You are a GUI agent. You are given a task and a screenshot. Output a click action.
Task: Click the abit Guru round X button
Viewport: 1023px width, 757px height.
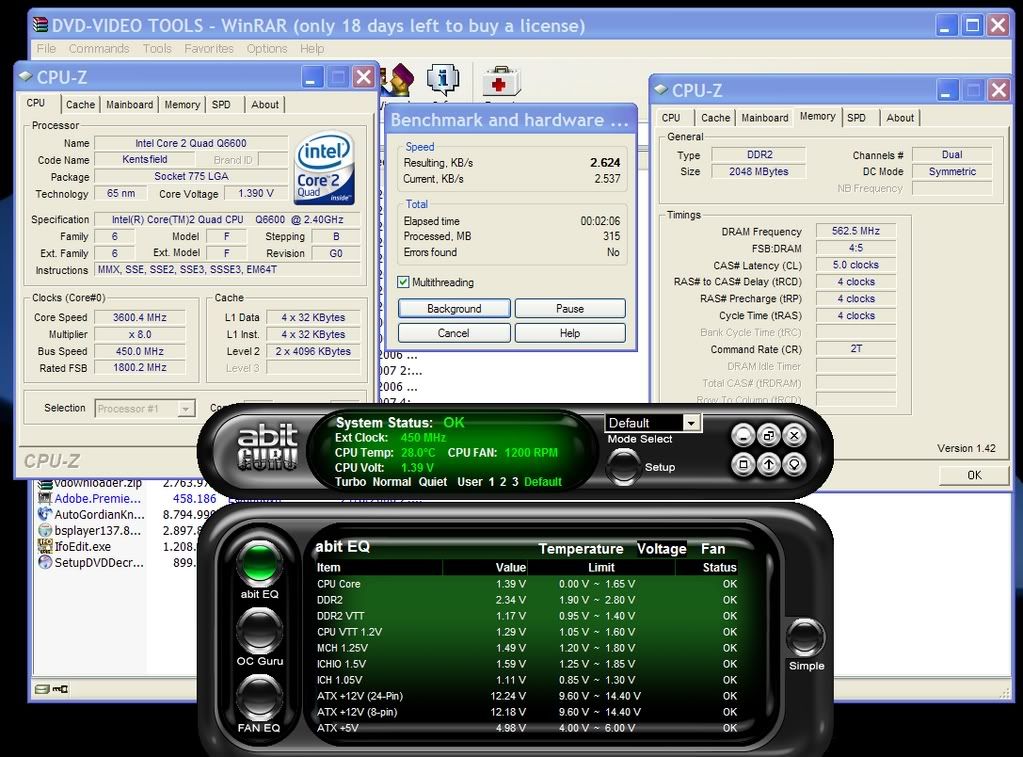coord(794,435)
